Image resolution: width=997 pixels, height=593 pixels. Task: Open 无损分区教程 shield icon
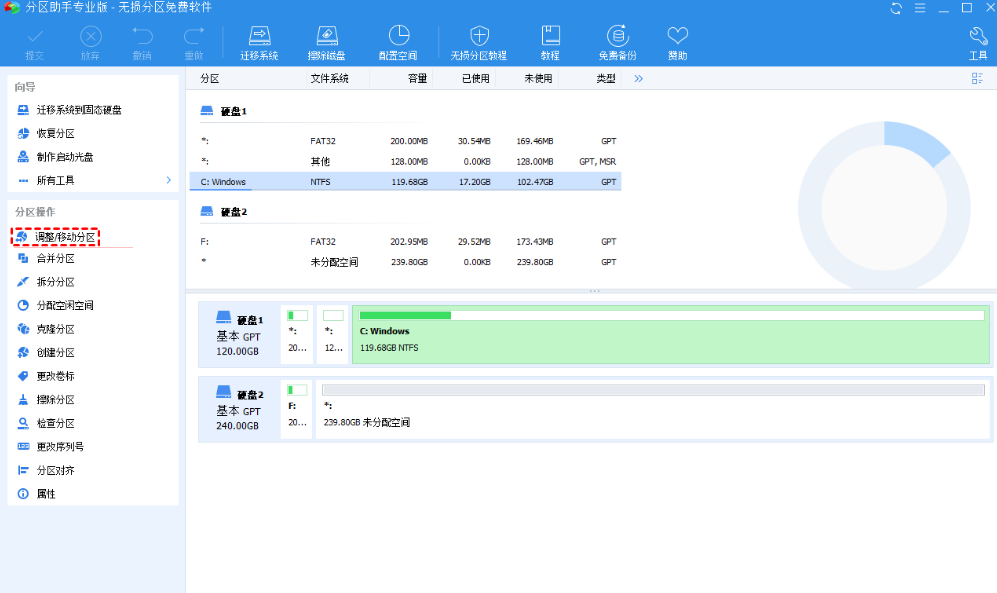pyautogui.click(x=478, y=43)
